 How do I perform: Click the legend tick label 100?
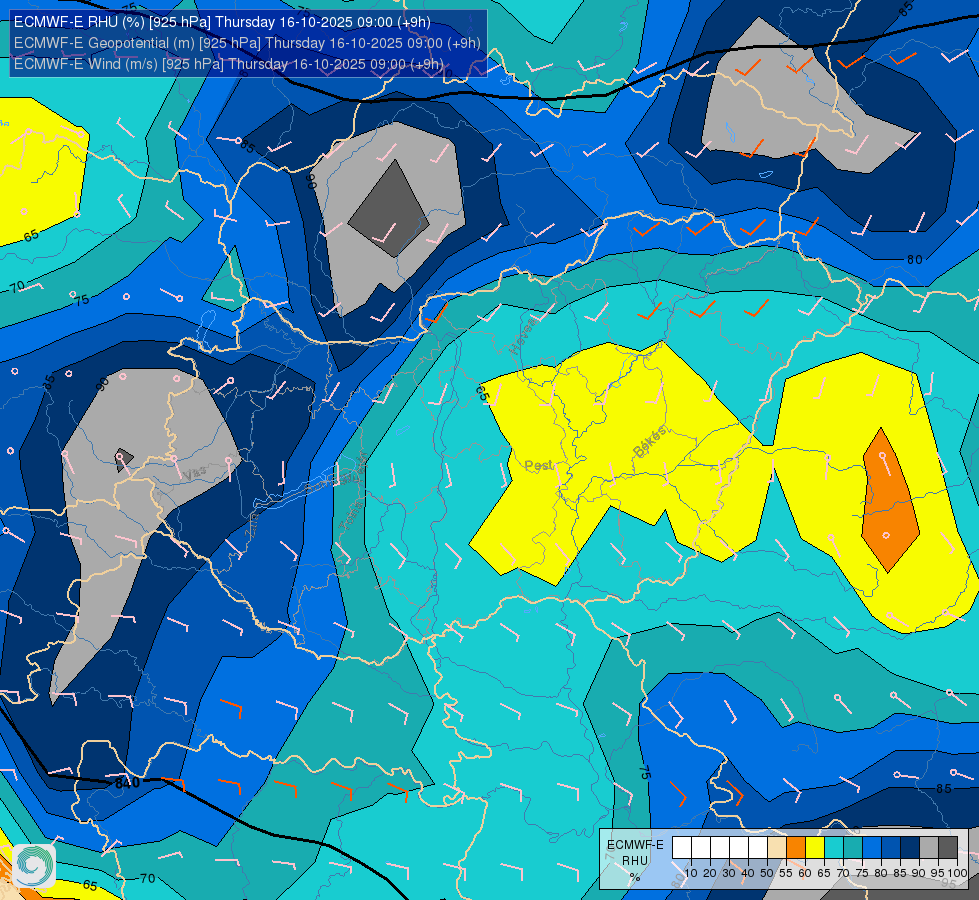(957, 873)
